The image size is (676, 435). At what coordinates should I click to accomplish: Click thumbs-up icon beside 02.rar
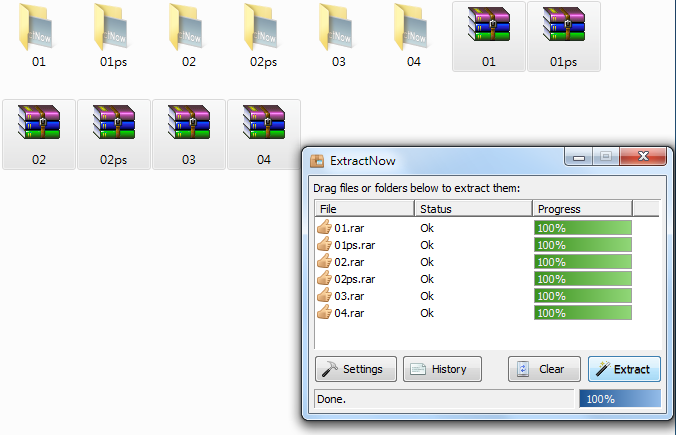324,261
